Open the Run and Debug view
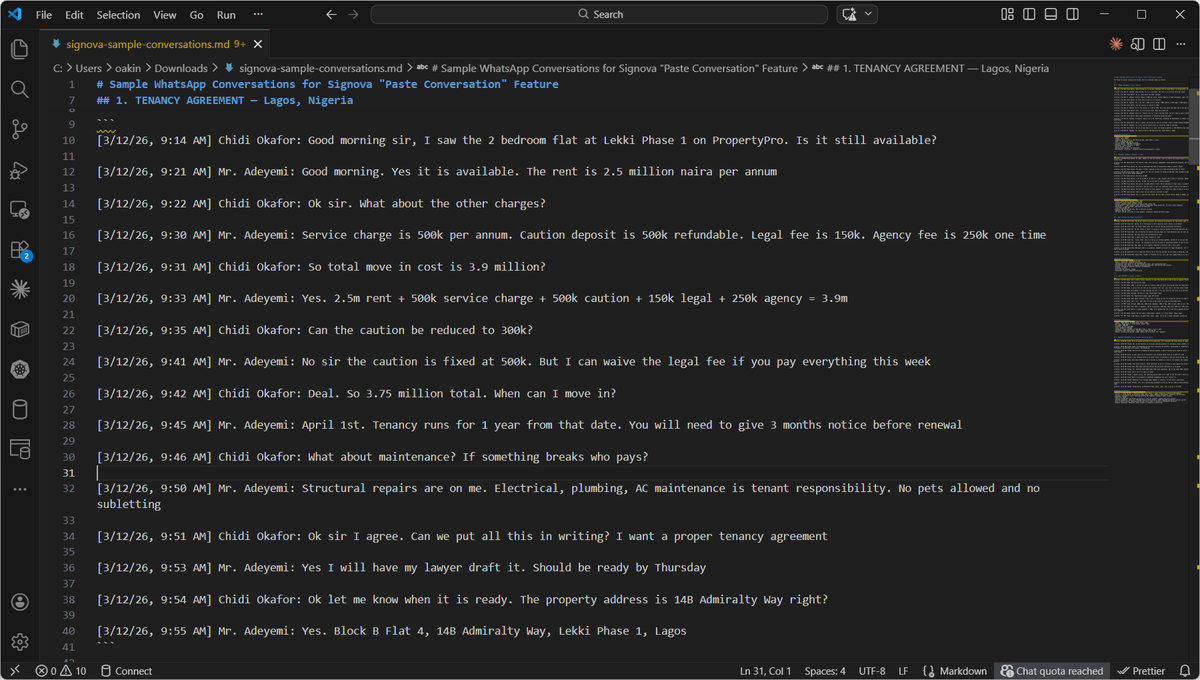 click(19, 170)
